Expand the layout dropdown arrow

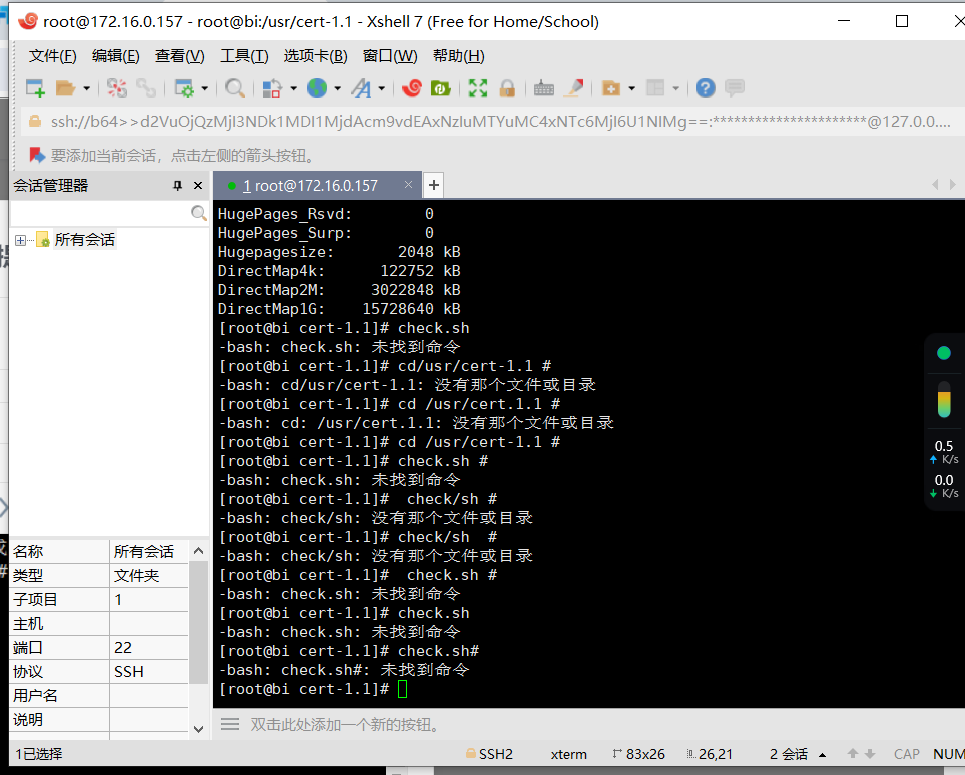coord(675,89)
